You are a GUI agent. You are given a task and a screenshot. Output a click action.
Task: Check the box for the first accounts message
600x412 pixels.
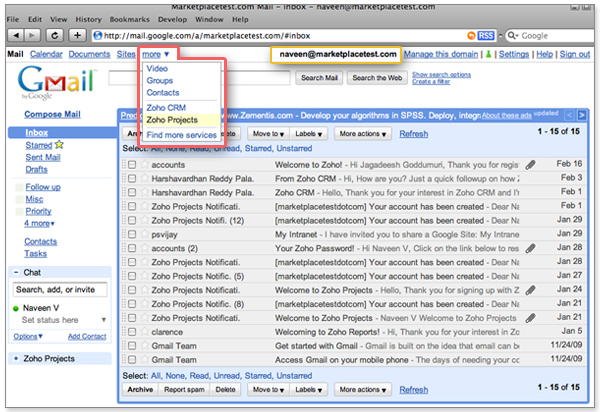[132, 165]
